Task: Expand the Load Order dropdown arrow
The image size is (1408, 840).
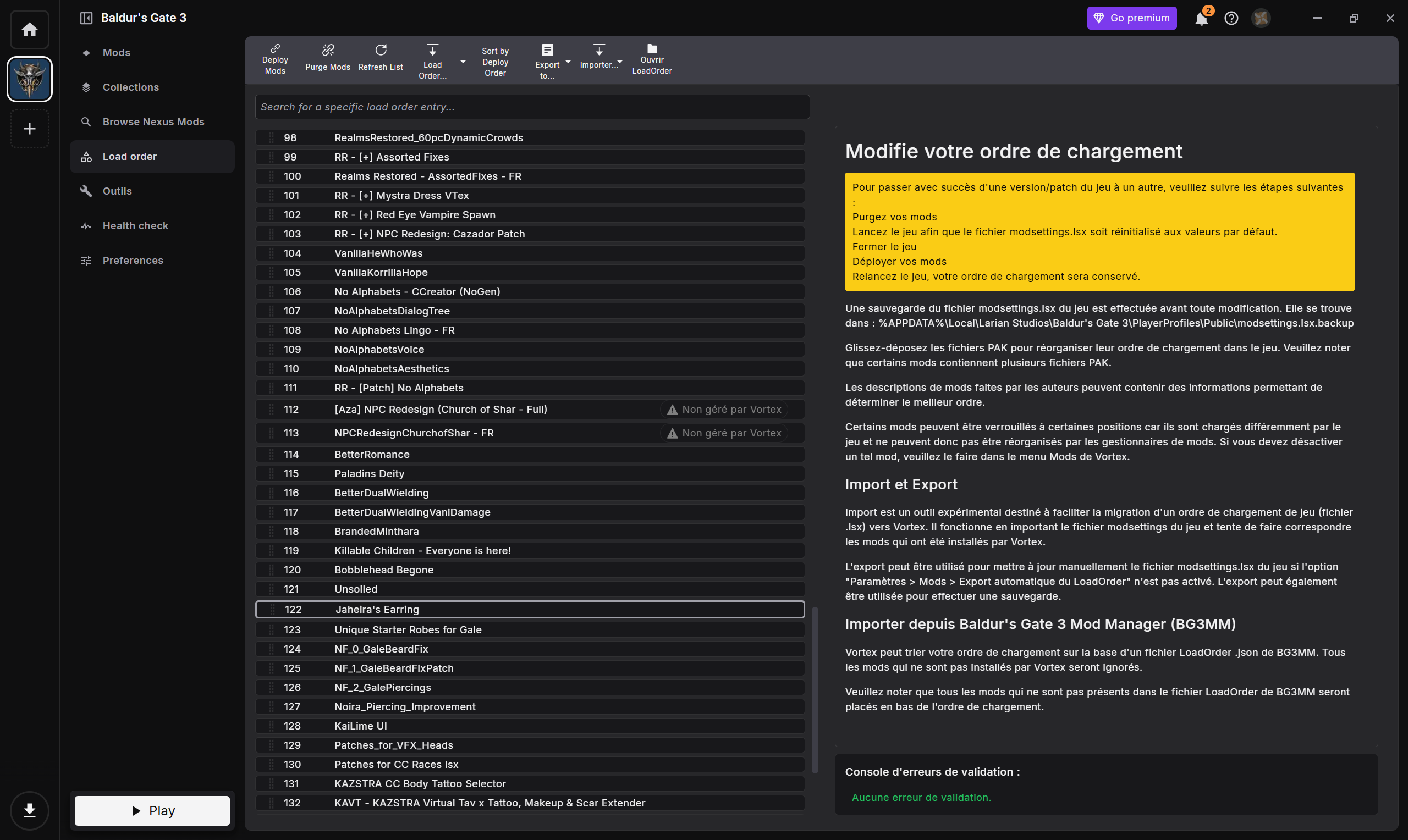Action: [463, 62]
